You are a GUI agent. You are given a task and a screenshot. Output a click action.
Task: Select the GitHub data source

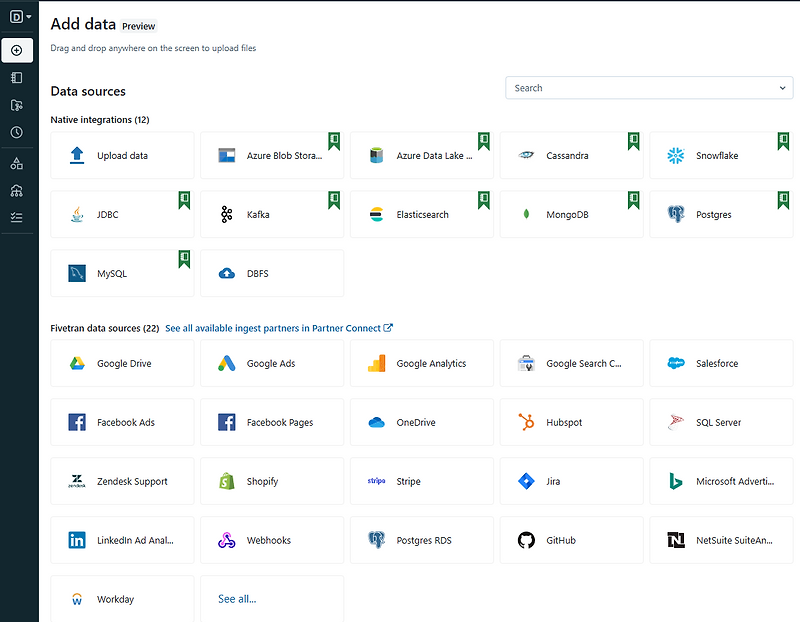570,540
